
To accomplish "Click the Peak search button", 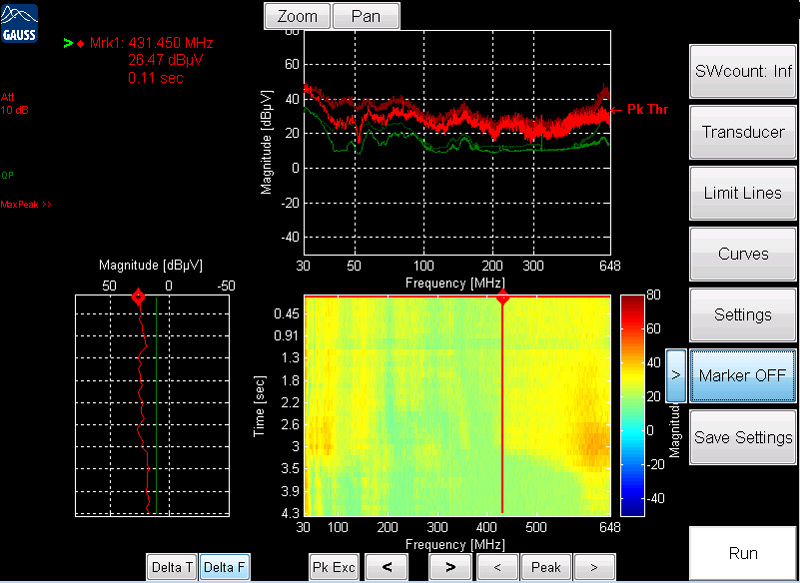I will 546,567.
